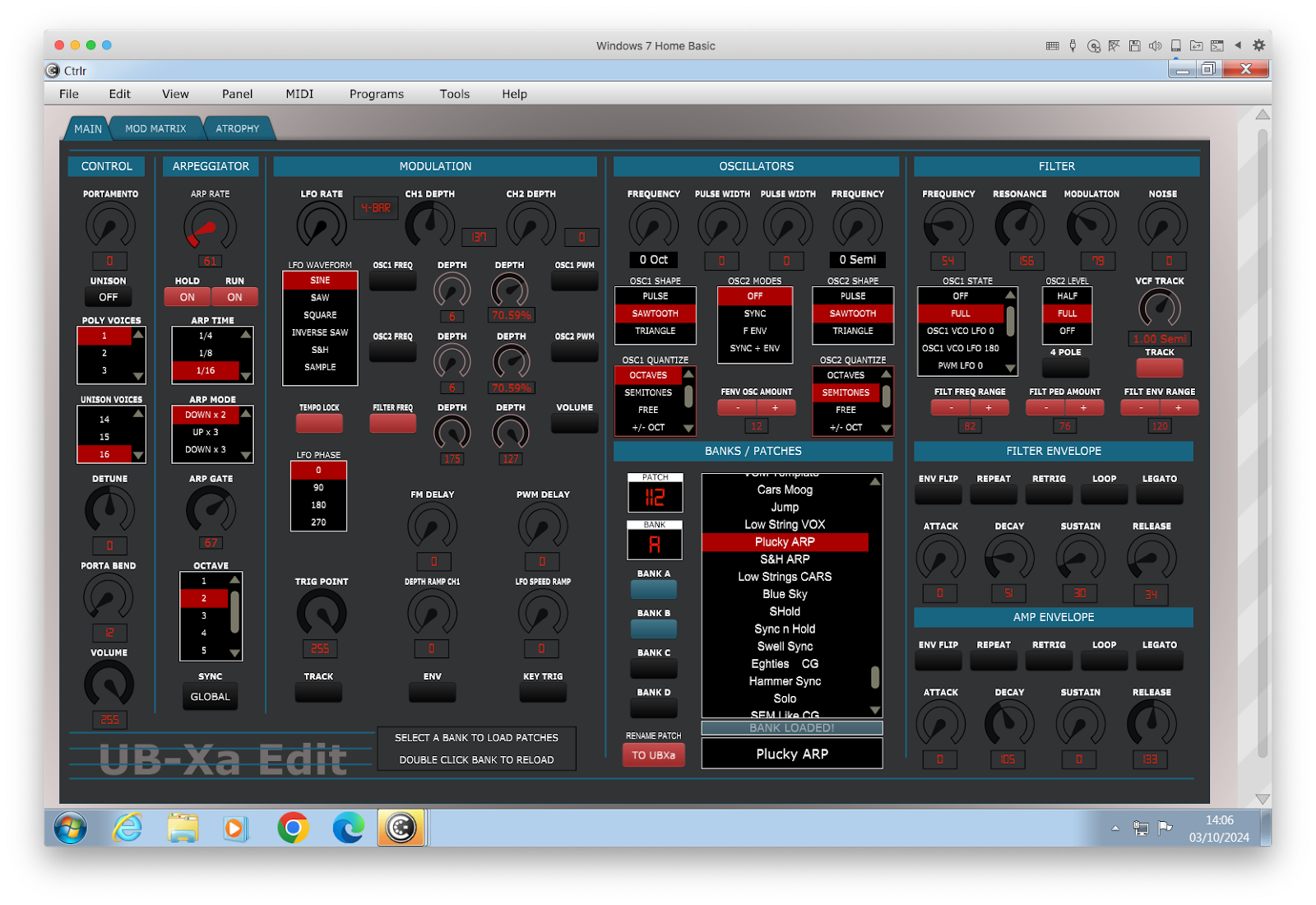Click the VM floppy disk icon
The image size is (1316, 905).
click(1134, 46)
